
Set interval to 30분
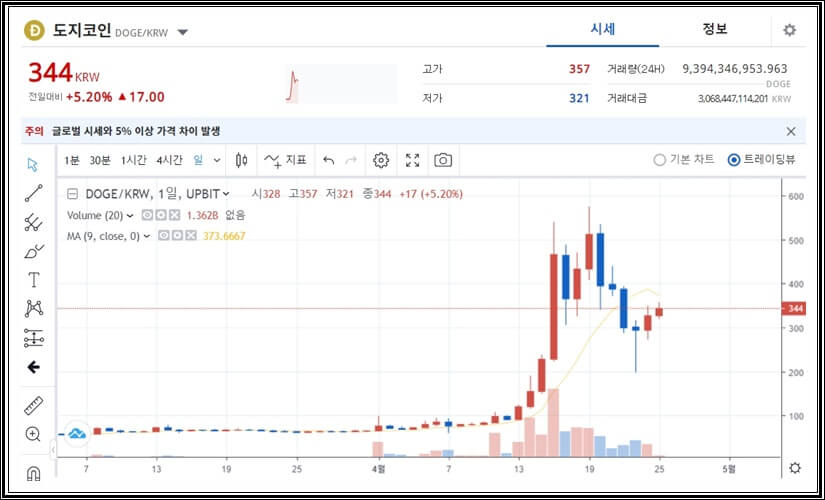tap(100, 160)
